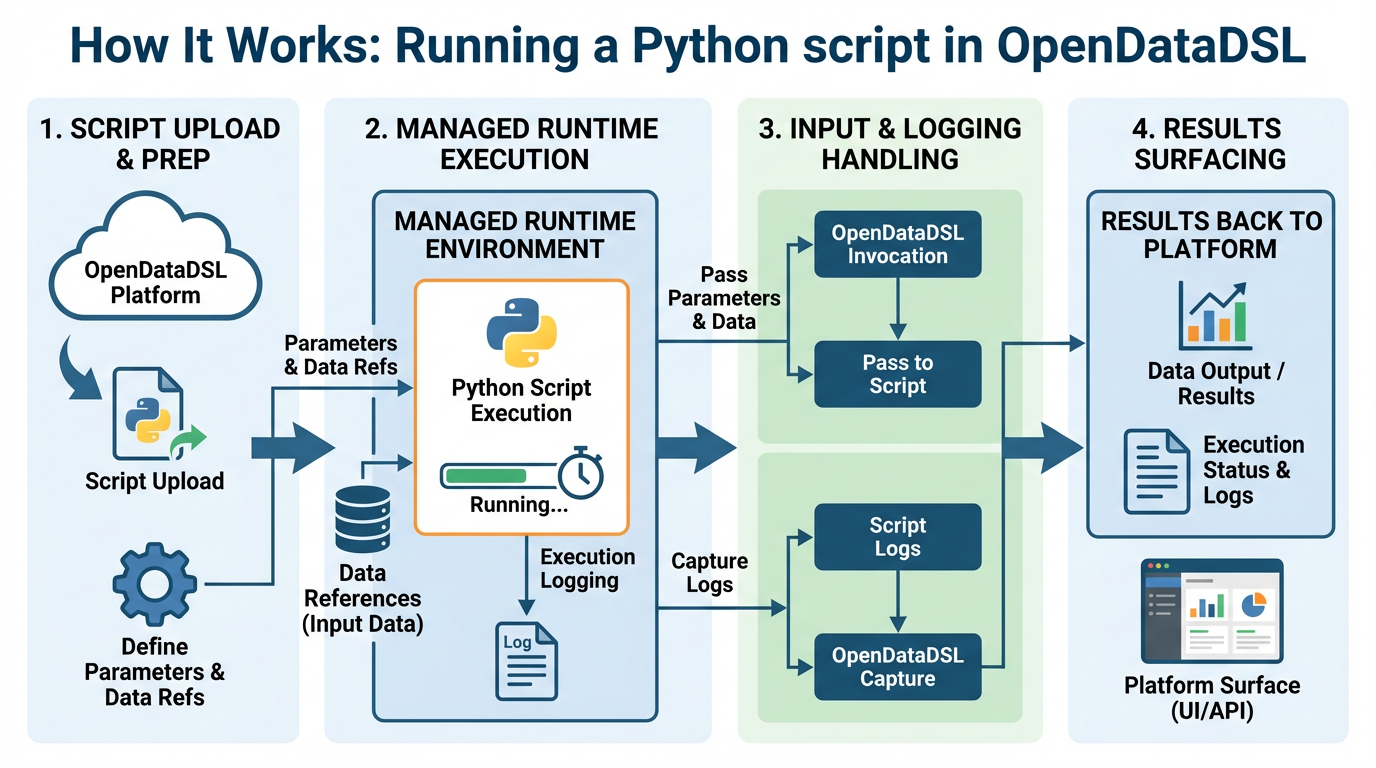1376x768 pixels.
Task: Click the 'Results Back to Platform' title
Action: click(x=1210, y=235)
